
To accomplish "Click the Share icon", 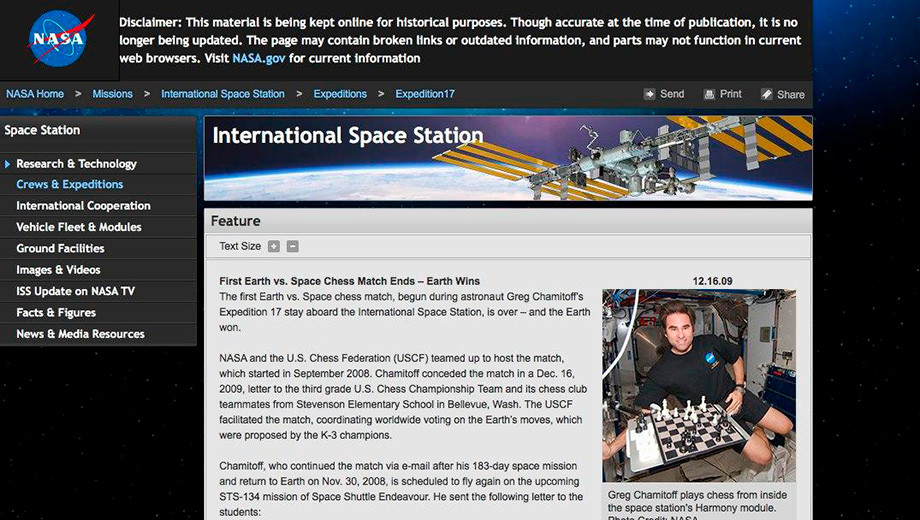I will tap(767, 94).
